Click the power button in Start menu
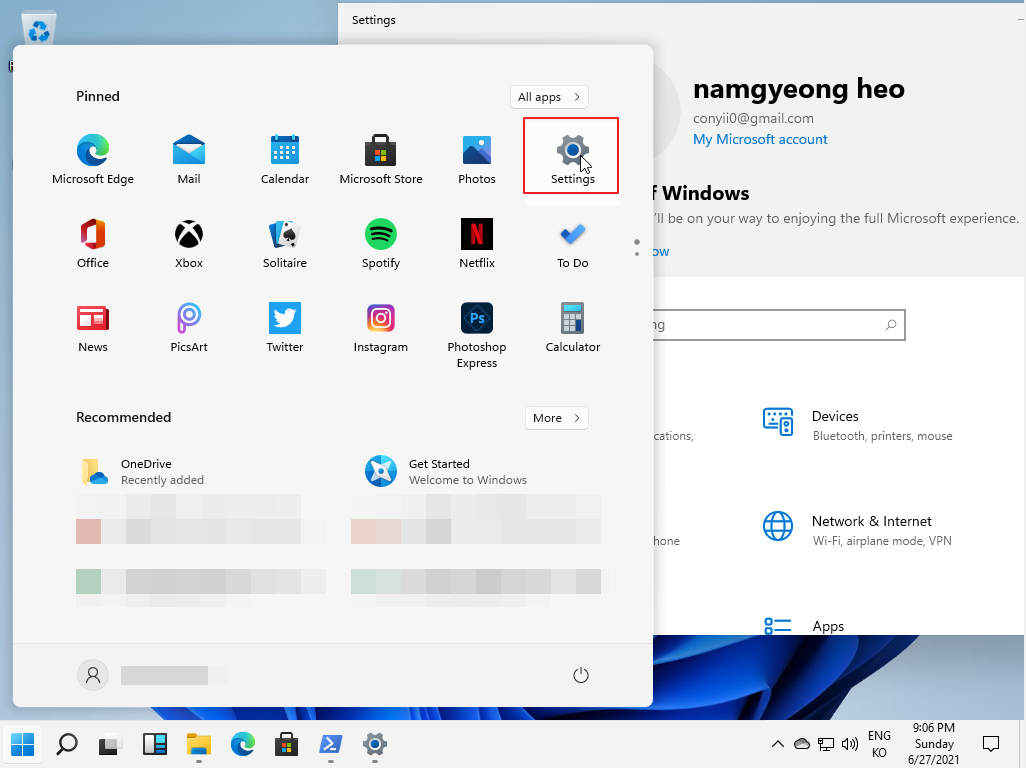This screenshot has width=1026, height=768. (x=580, y=675)
